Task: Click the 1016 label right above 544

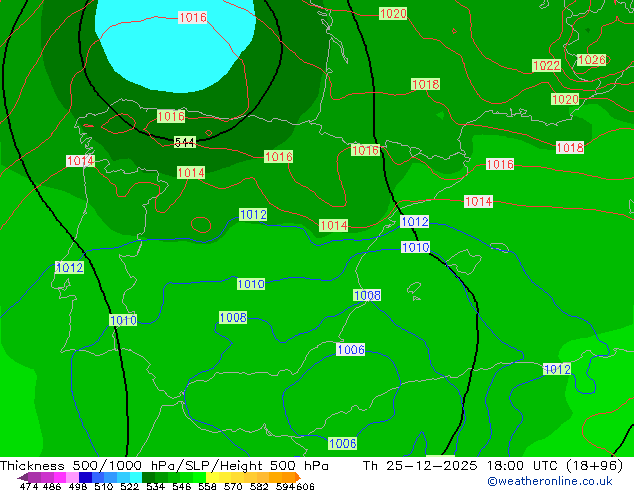Action: [x=171, y=117]
